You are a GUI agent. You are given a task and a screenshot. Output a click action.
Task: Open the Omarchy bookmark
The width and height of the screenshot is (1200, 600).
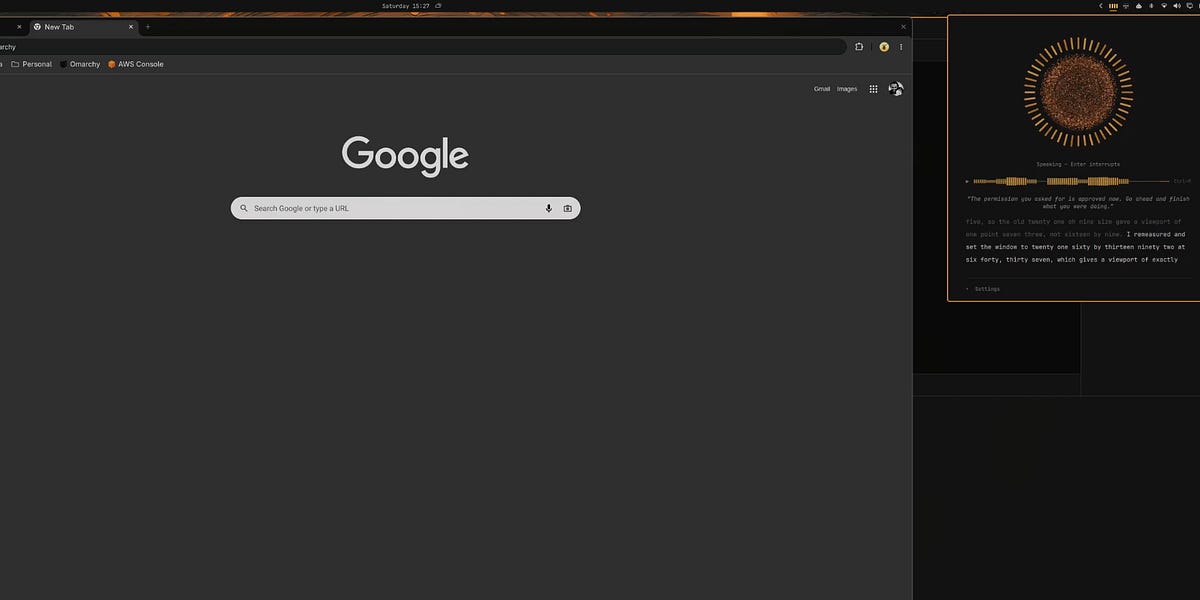(80, 64)
